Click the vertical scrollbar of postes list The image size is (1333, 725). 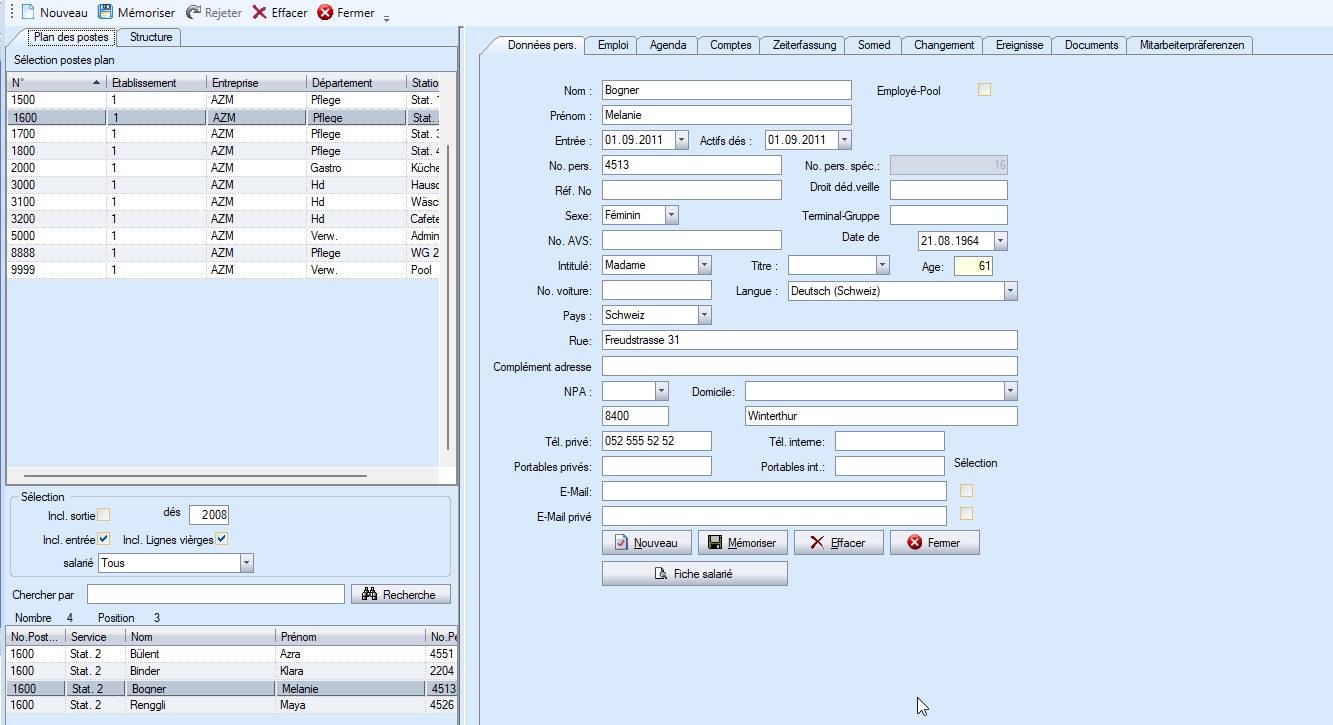click(447, 300)
